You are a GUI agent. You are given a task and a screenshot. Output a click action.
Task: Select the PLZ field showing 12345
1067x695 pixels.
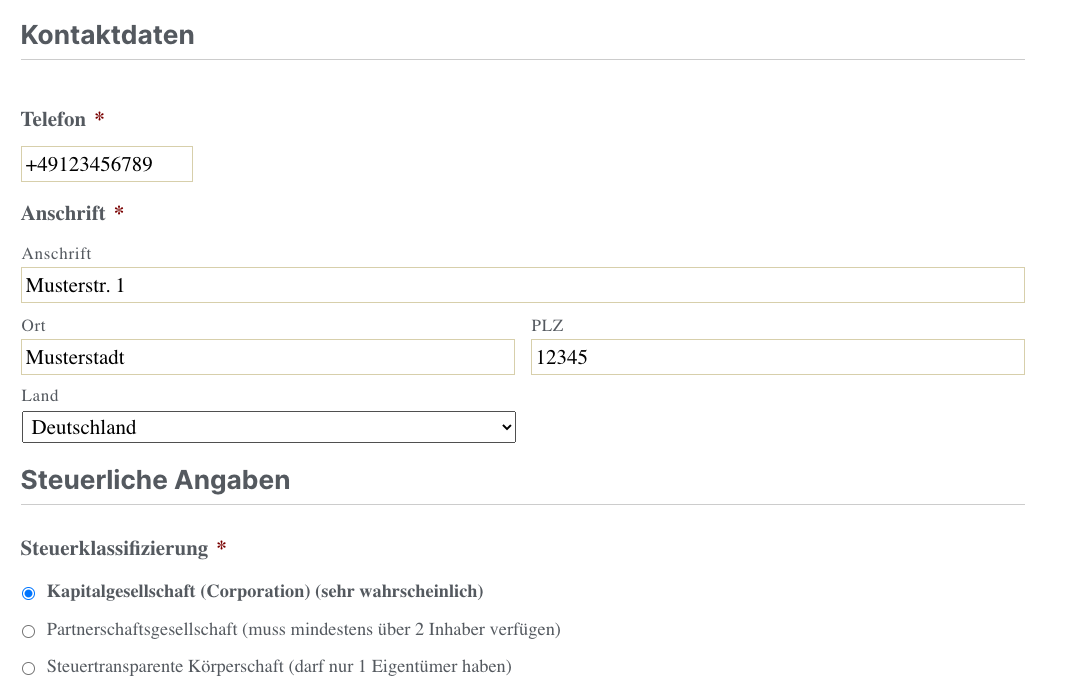(x=777, y=357)
